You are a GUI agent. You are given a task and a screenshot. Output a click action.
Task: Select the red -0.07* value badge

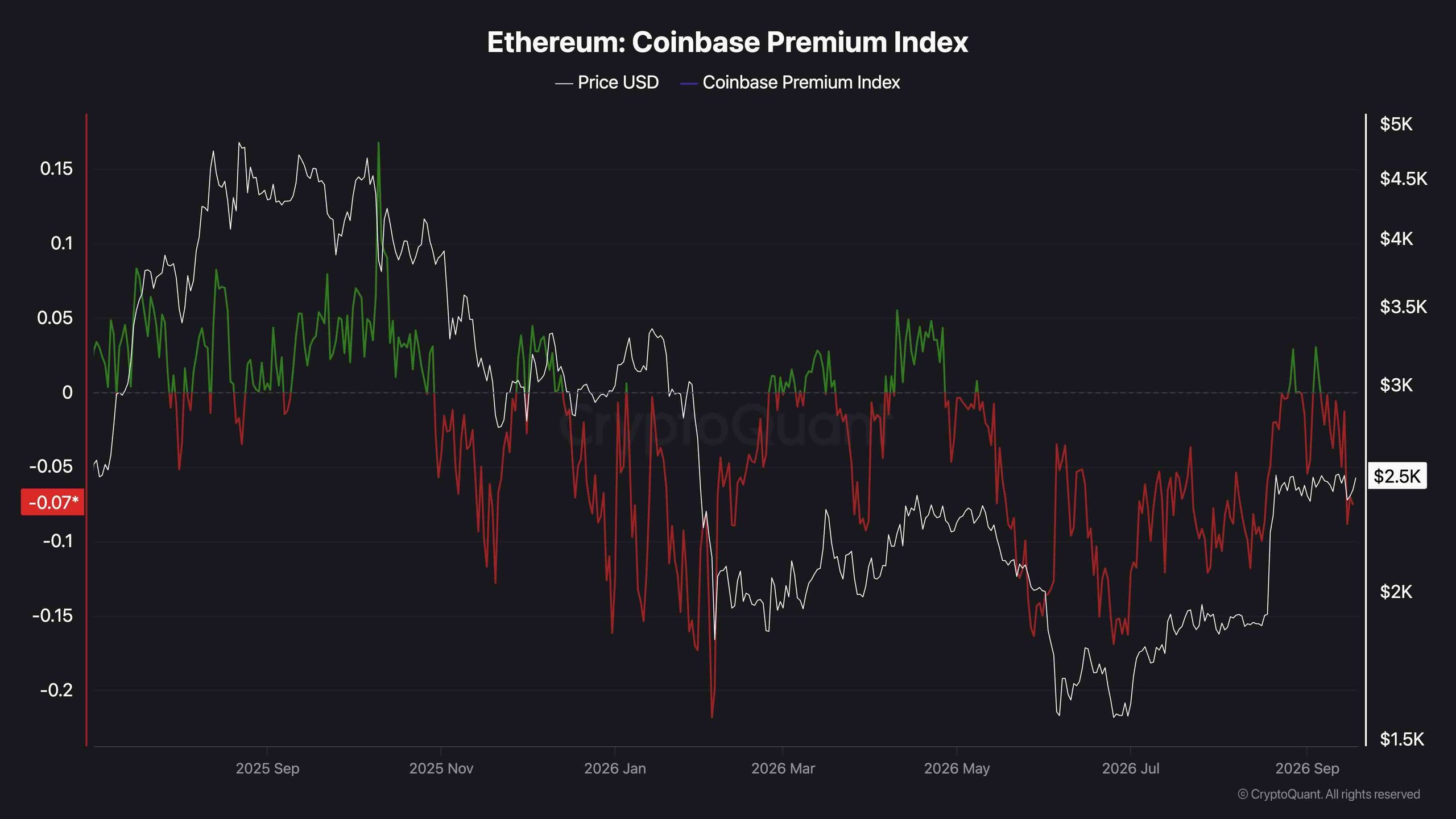(x=53, y=502)
